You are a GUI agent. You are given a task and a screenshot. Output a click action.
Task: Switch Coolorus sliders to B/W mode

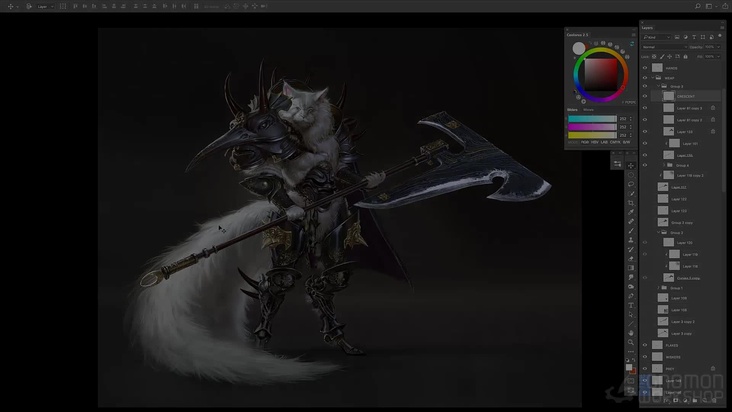pos(626,142)
